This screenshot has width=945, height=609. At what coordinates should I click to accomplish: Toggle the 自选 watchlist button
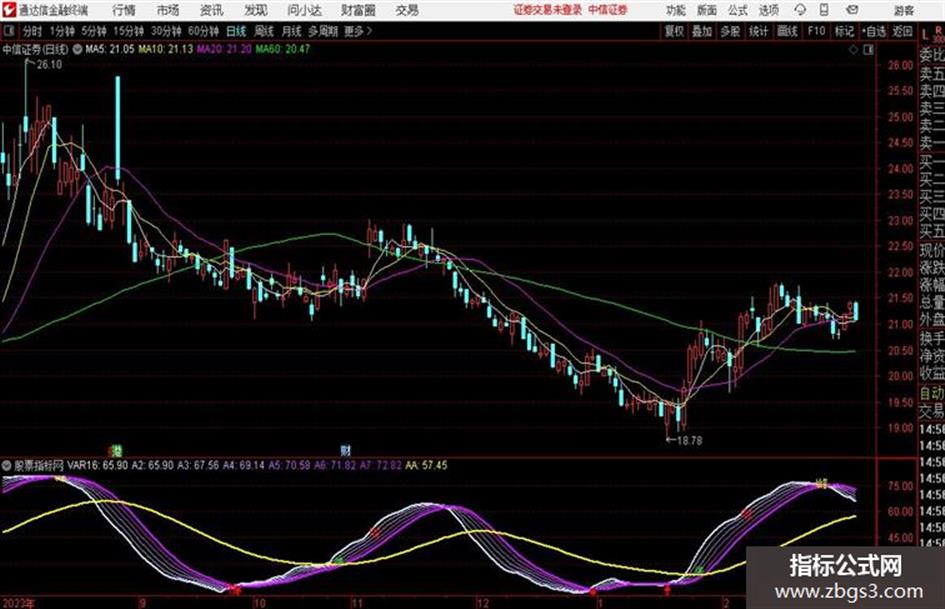click(873, 31)
